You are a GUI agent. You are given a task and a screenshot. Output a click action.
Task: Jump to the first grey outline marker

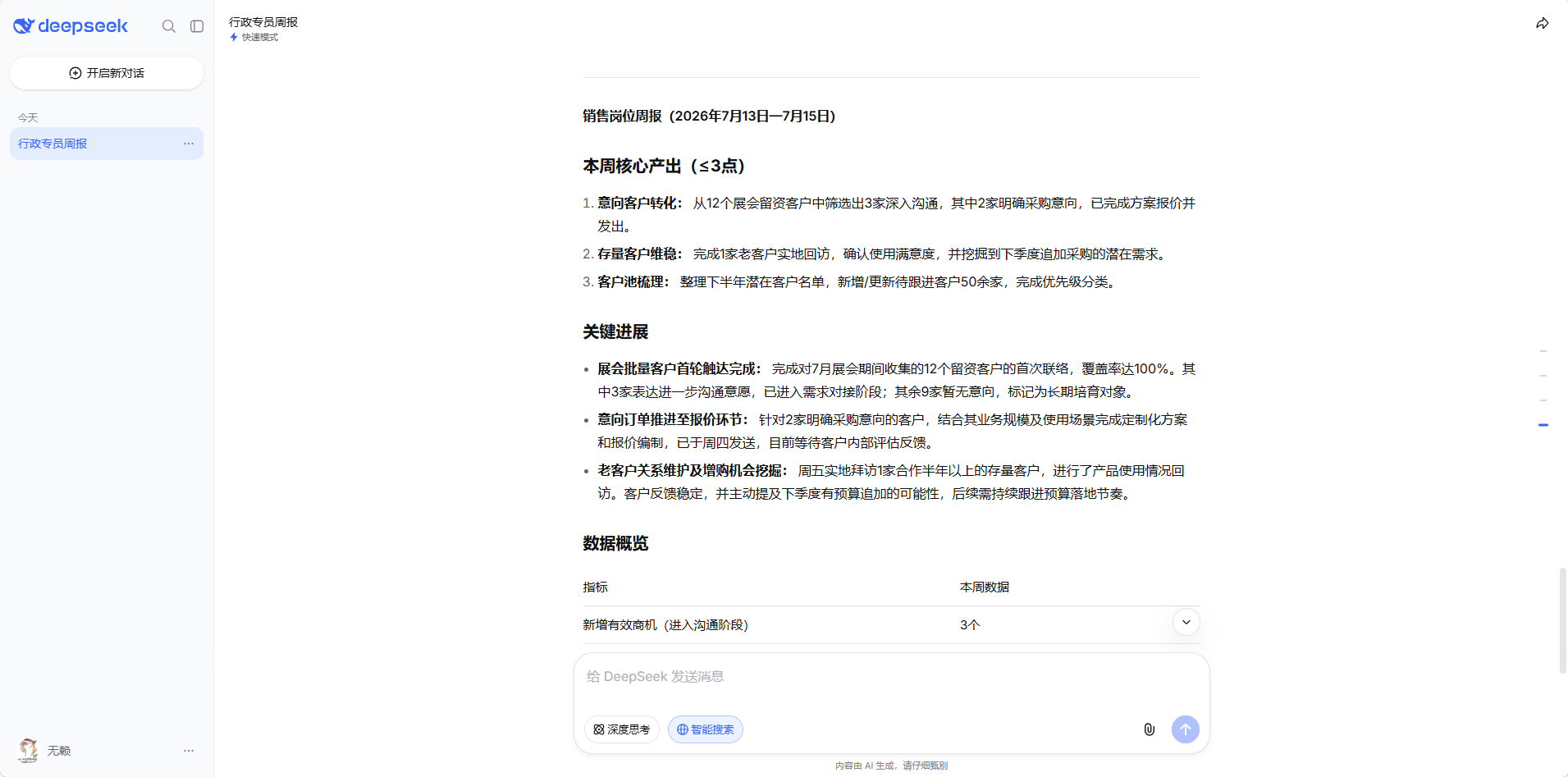click(x=1543, y=351)
